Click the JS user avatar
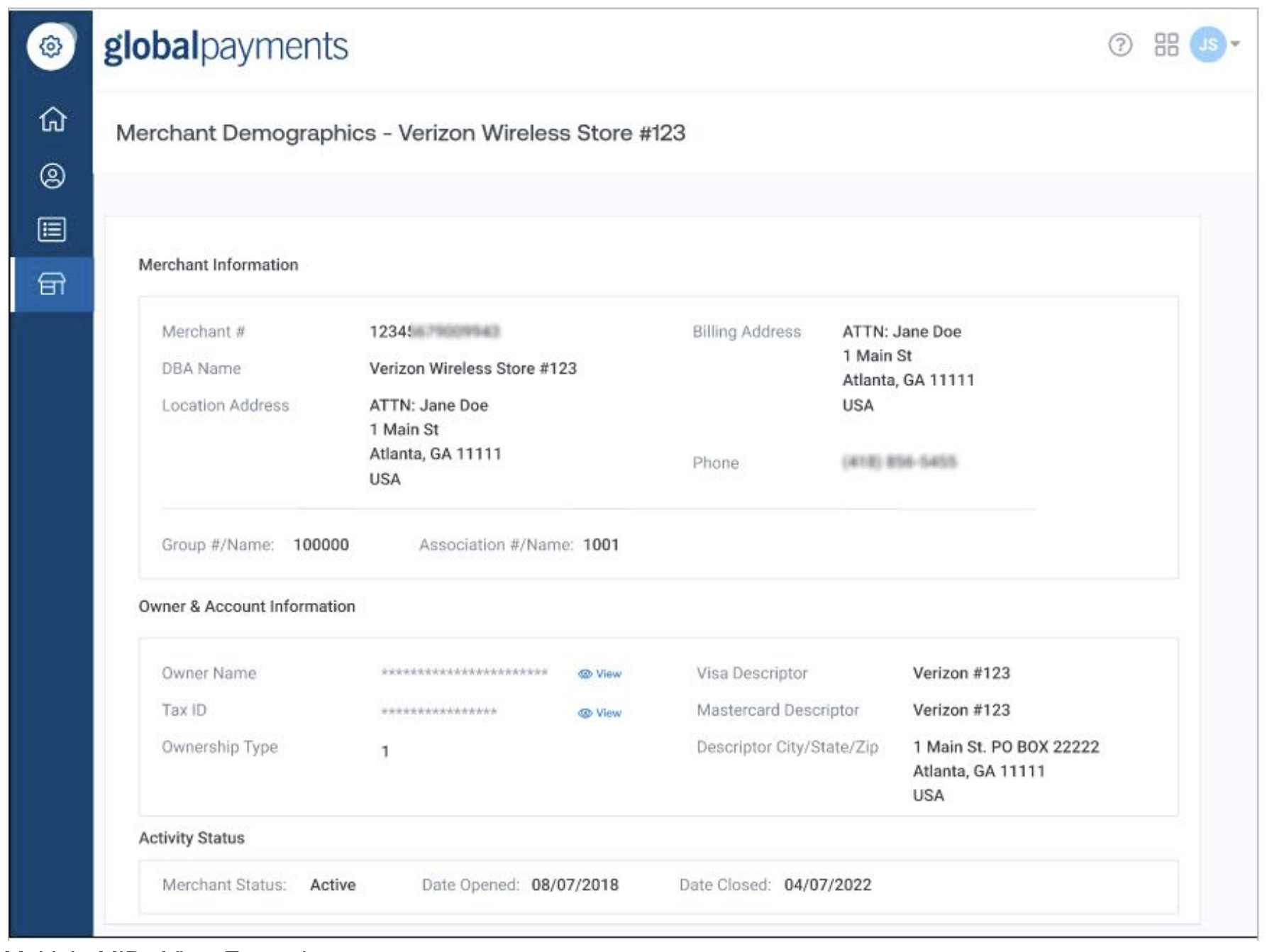The width and height of the screenshot is (1267, 952). [x=1207, y=45]
